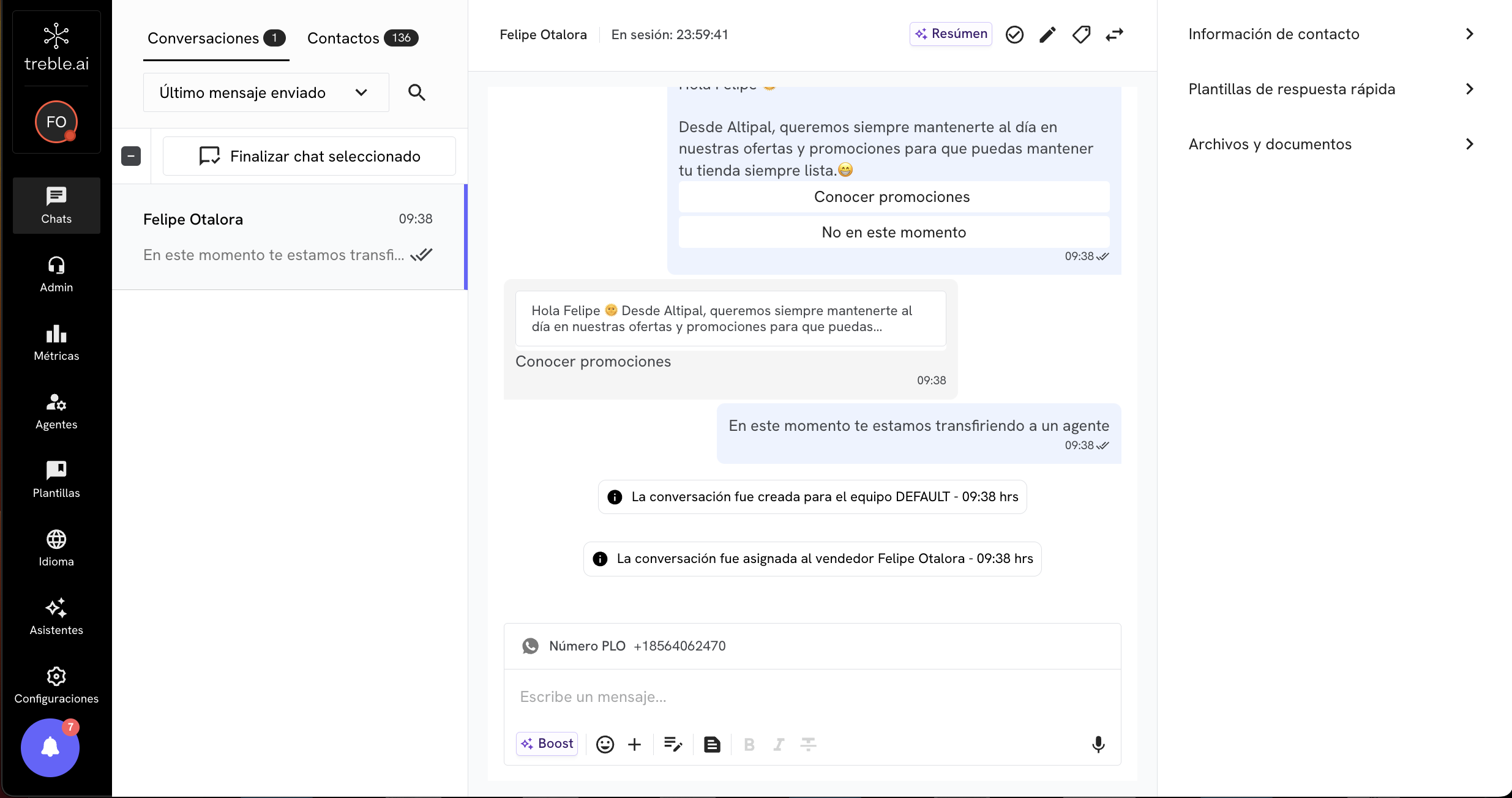
Task: Expand Archivos y documentos panel
Action: click(1333, 144)
